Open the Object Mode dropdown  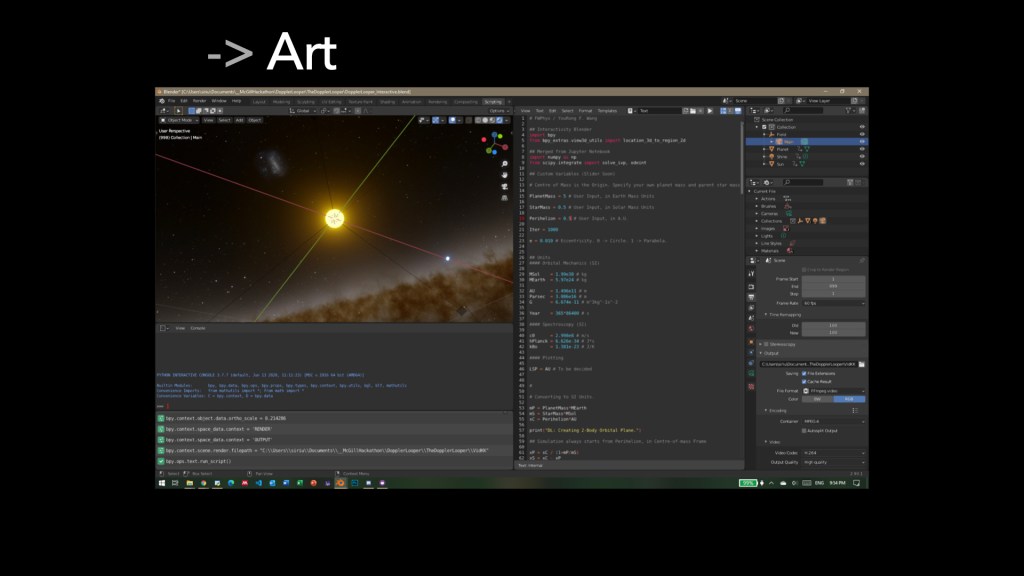[x=180, y=119]
